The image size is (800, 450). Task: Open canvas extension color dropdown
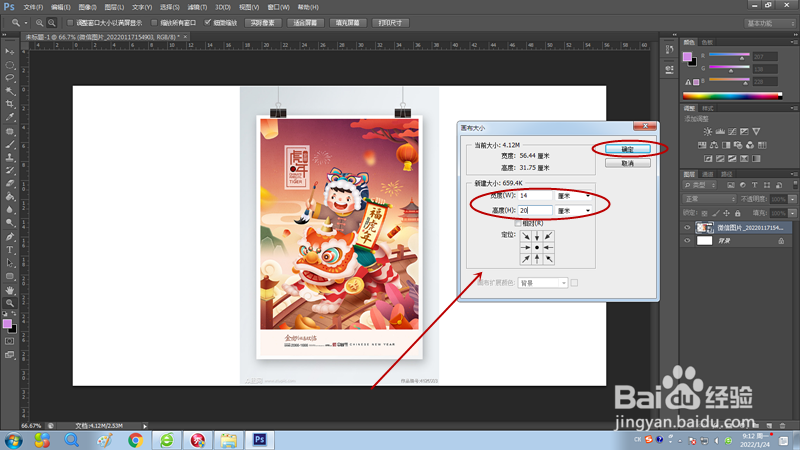coord(542,283)
